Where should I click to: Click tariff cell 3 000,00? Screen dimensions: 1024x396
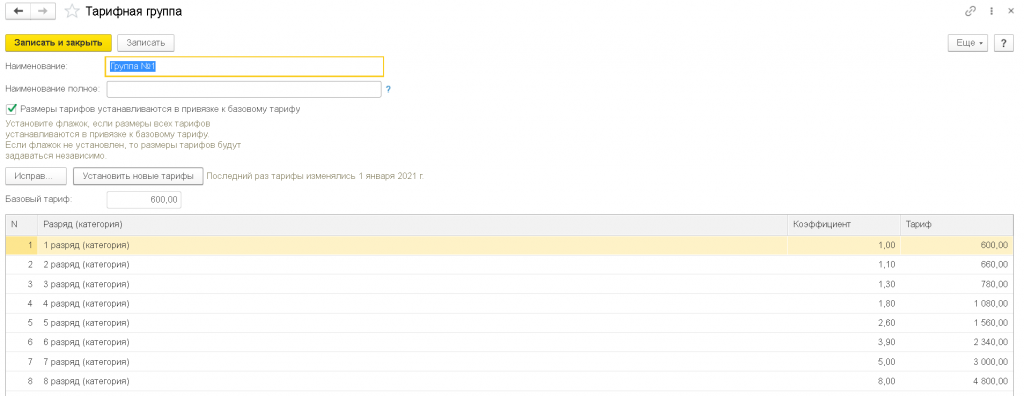957,362
